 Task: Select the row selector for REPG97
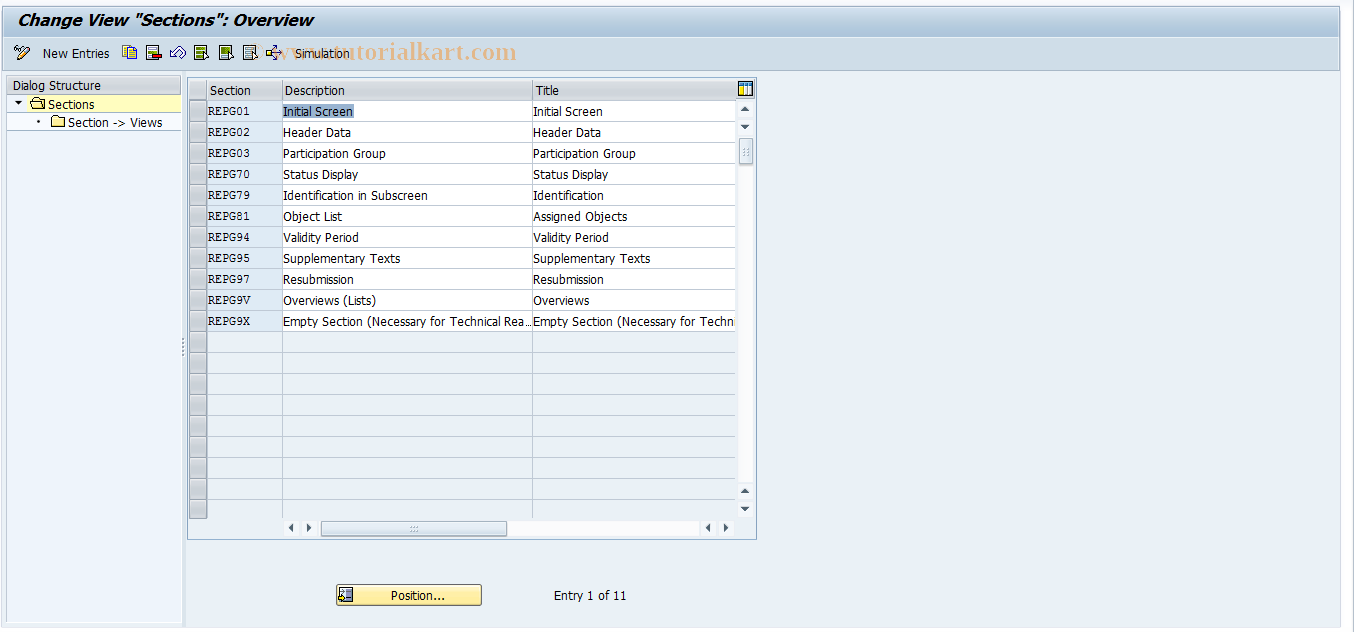point(198,279)
